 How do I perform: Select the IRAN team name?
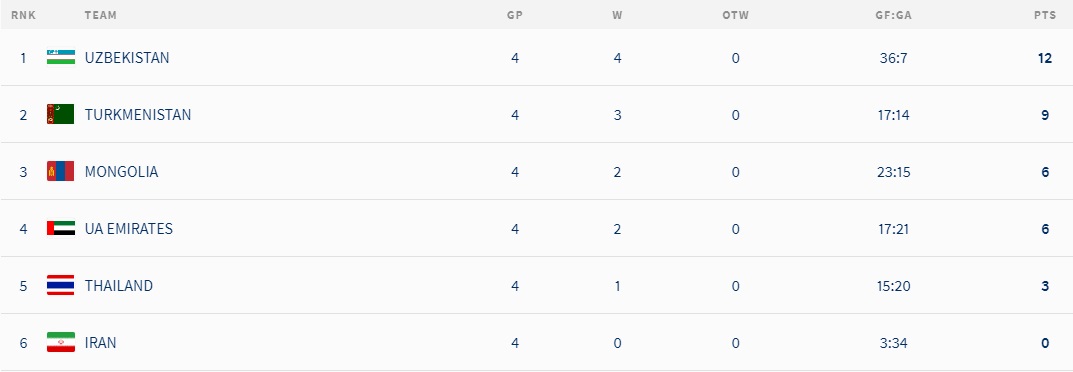tap(101, 343)
